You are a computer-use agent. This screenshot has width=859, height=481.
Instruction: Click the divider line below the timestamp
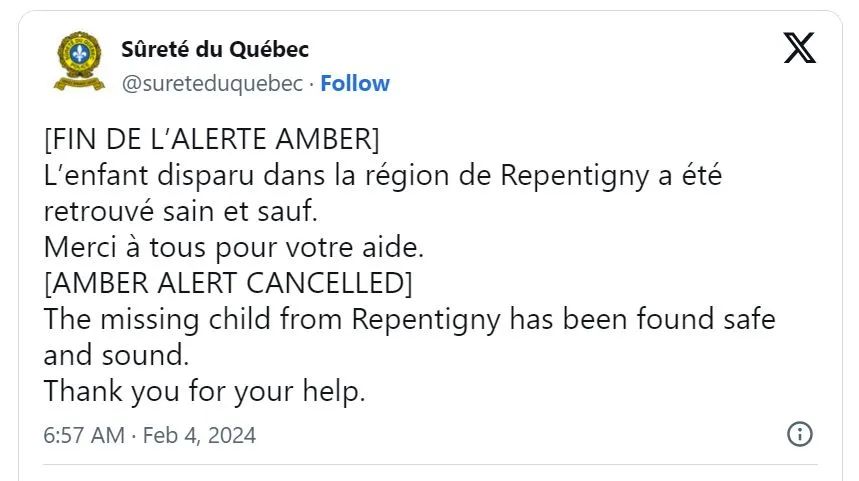point(430,465)
